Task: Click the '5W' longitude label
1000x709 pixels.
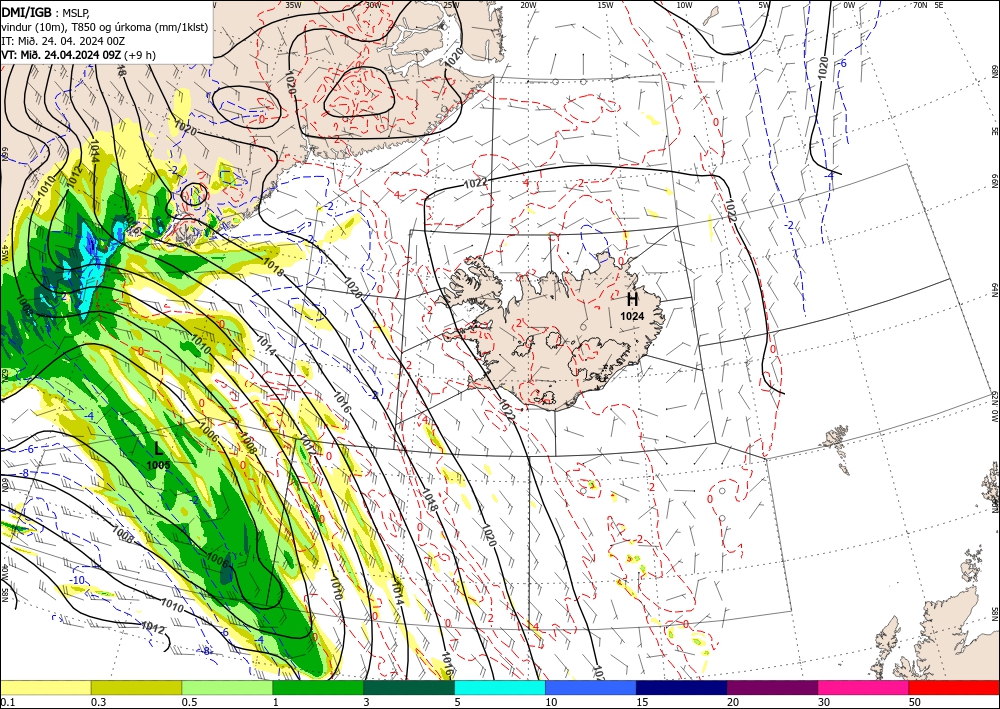Action: 763,5
